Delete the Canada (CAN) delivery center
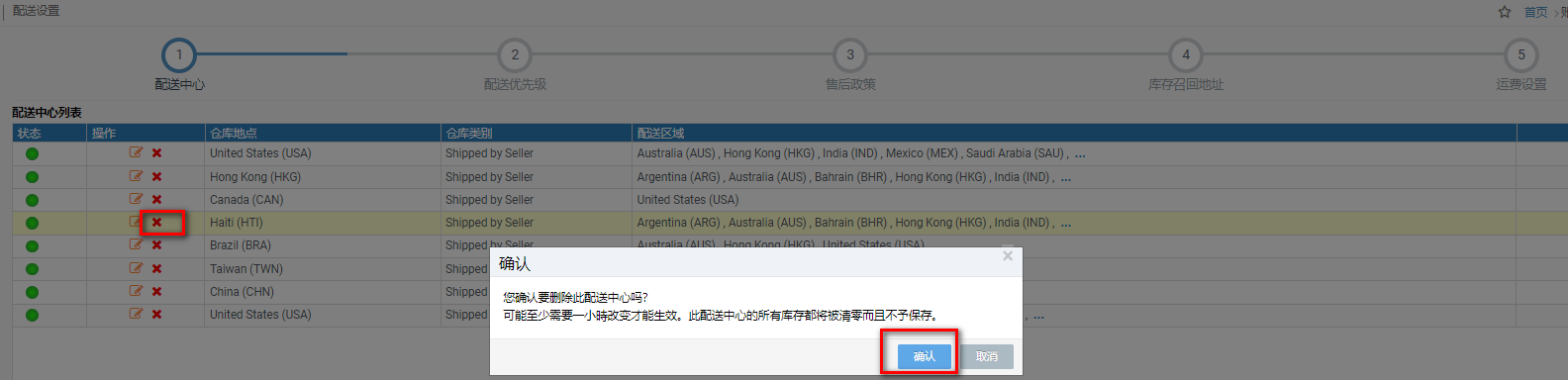The width and height of the screenshot is (1568, 380). coord(156,199)
